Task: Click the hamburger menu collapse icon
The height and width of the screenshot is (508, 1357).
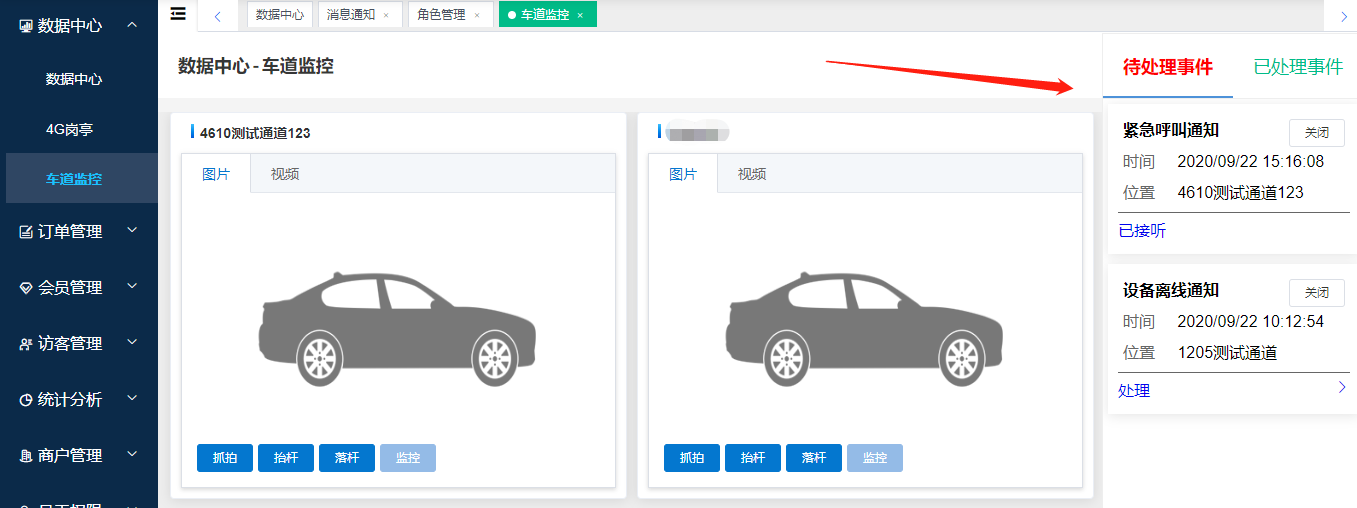Action: click(178, 13)
